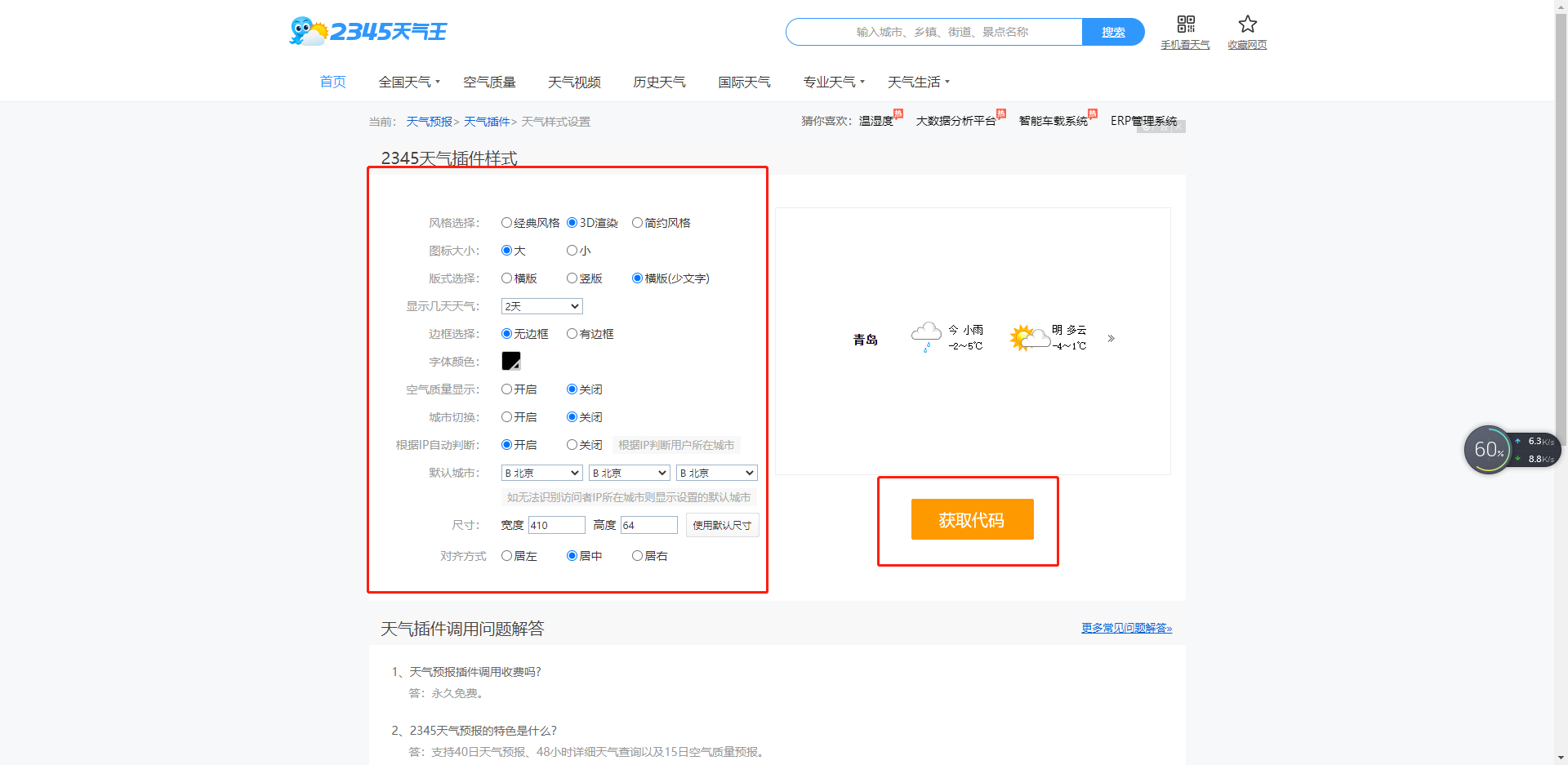The image size is (1568, 765).
Task: Set 根据IP自动判断 to 关闭
Action: point(572,445)
